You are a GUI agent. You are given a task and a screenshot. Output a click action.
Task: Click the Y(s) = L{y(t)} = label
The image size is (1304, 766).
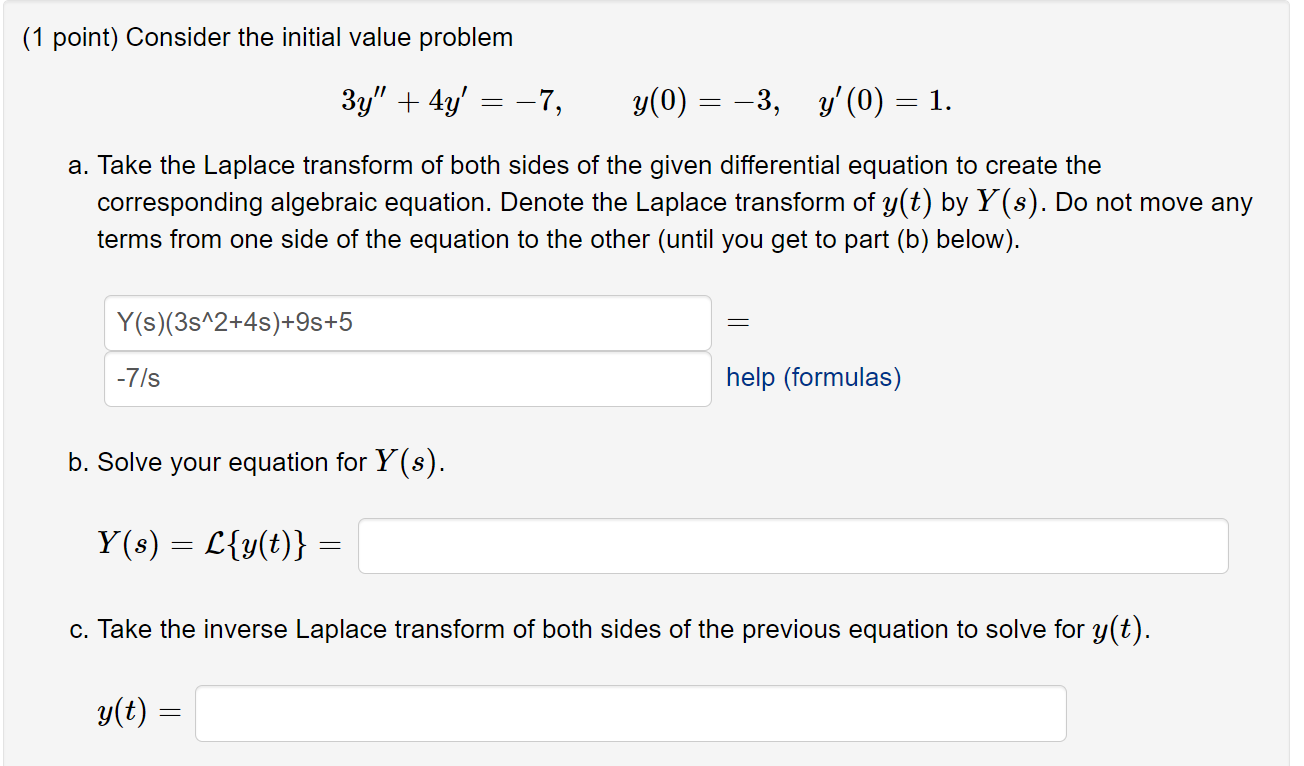tap(218, 544)
